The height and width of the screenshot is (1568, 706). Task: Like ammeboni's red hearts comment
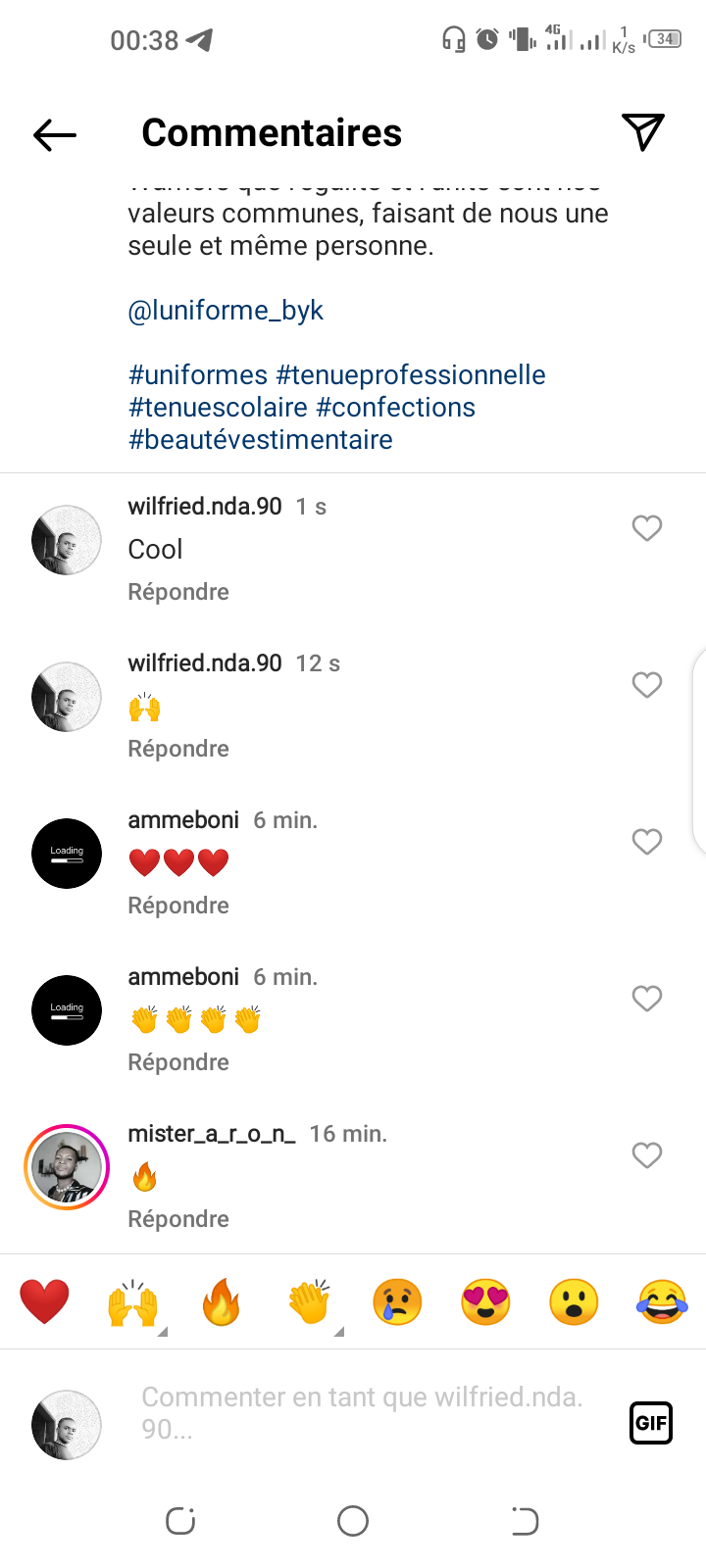click(x=647, y=842)
